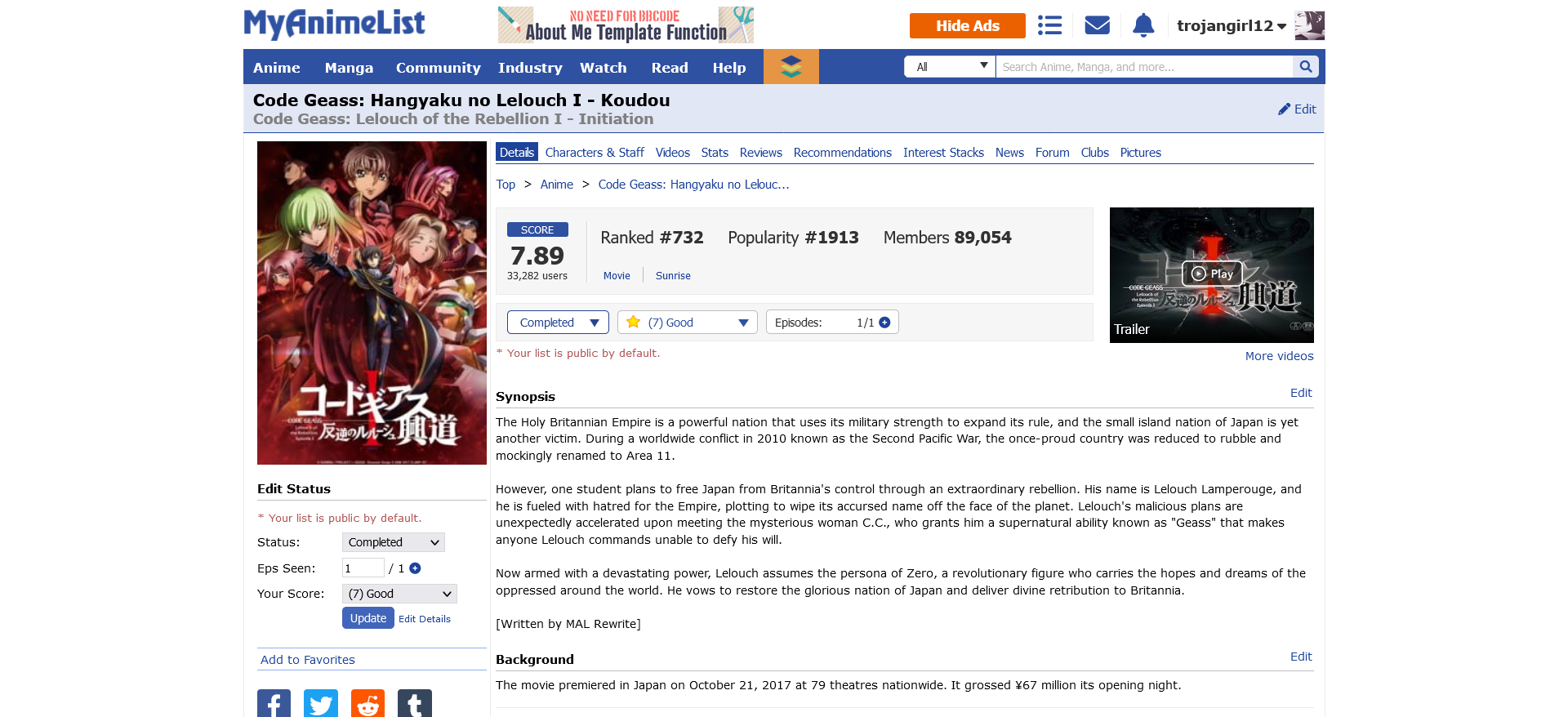Open the Reviews tab
This screenshot has height=717, width=1568.
[760, 153]
